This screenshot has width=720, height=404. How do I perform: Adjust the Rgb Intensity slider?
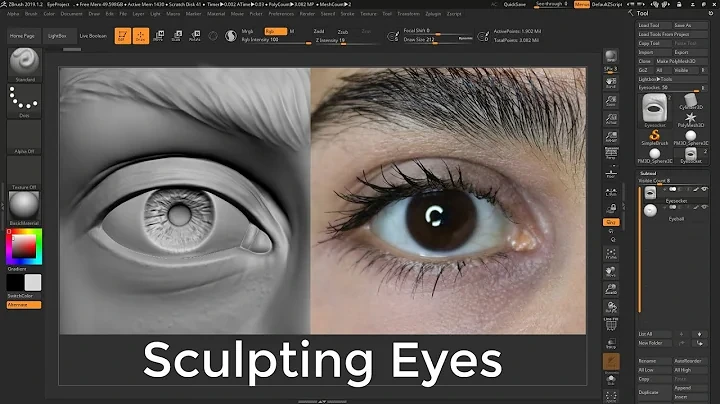tap(276, 40)
